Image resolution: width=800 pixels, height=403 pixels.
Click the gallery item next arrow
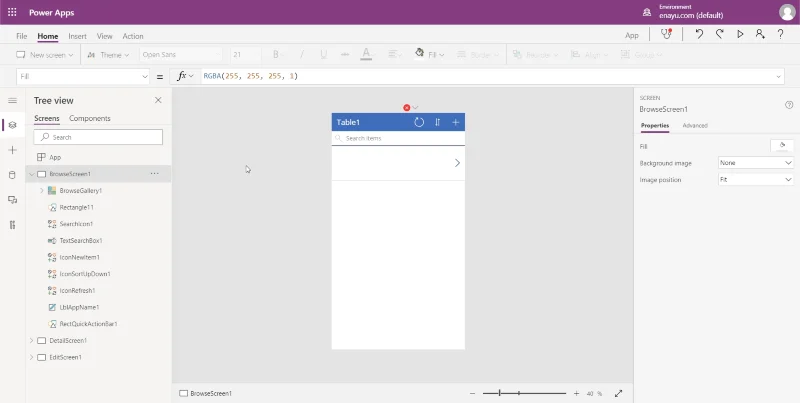457,163
